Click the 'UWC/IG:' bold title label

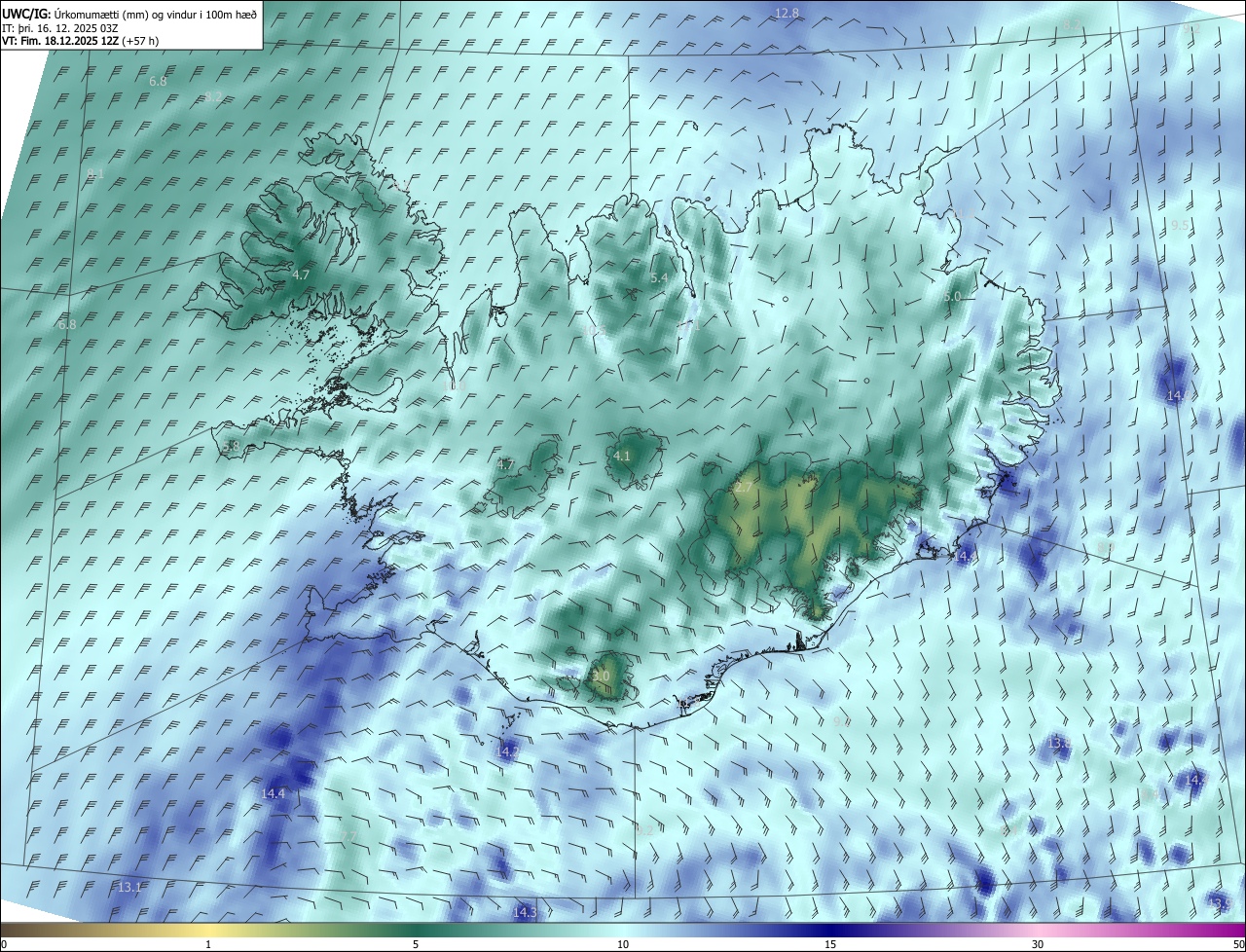(x=26, y=15)
